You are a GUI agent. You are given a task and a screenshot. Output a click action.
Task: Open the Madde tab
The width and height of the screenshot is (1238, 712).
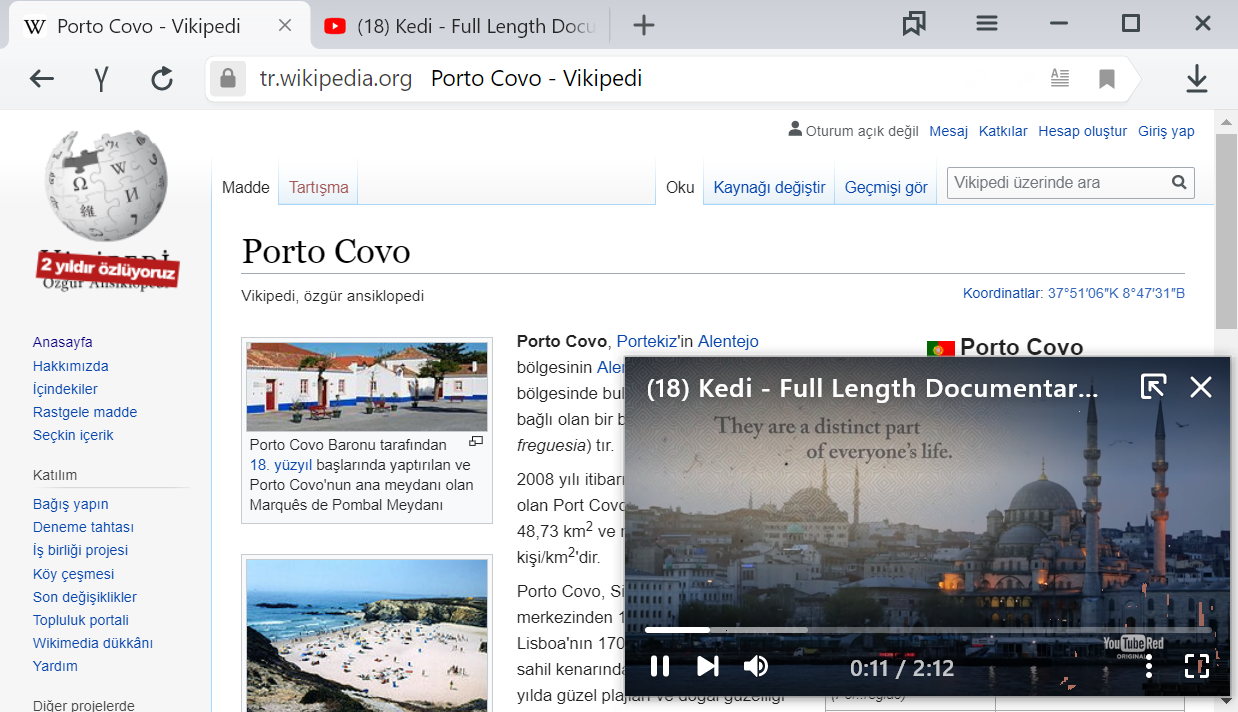[x=246, y=187]
